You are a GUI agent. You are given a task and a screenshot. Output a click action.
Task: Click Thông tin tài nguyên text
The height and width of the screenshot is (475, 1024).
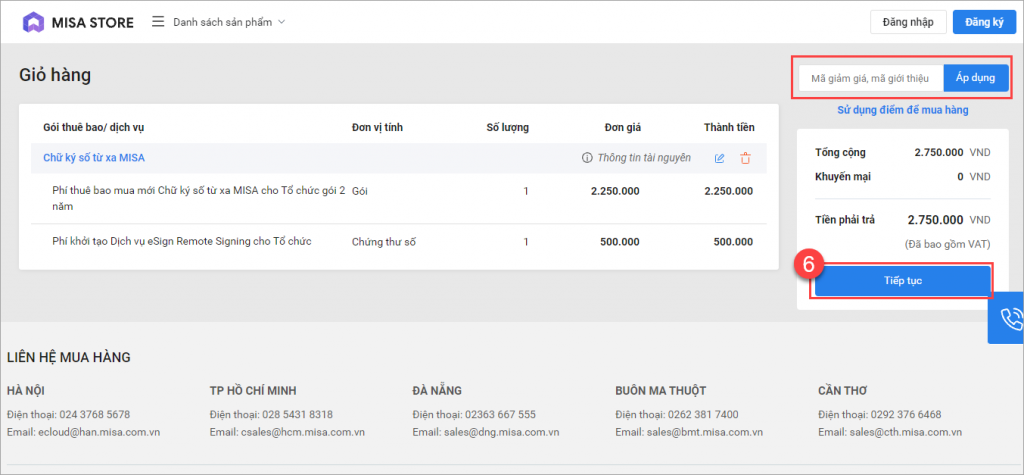tap(644, 157)
